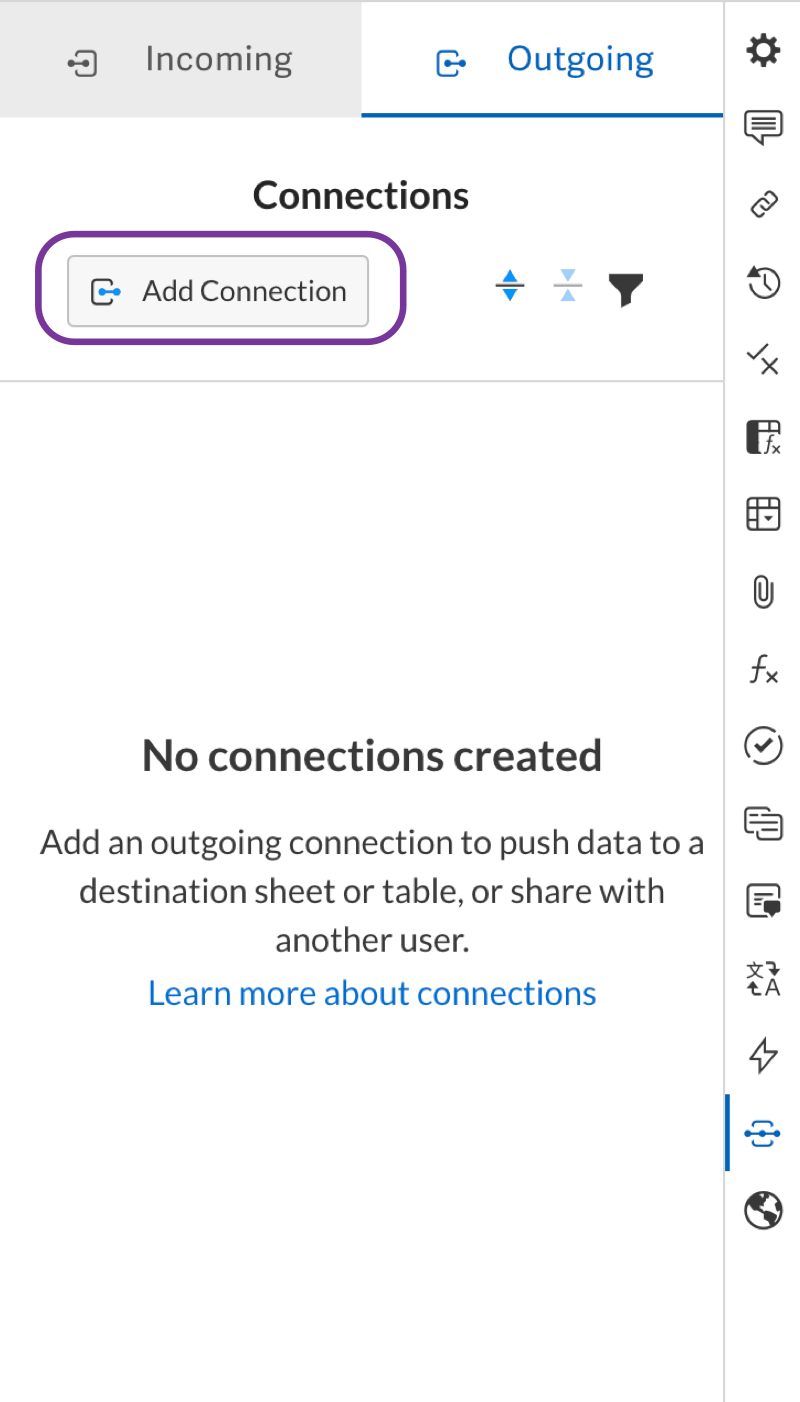Click the checkmark and X validation icon
The image size is (800, 1402).
763,359
